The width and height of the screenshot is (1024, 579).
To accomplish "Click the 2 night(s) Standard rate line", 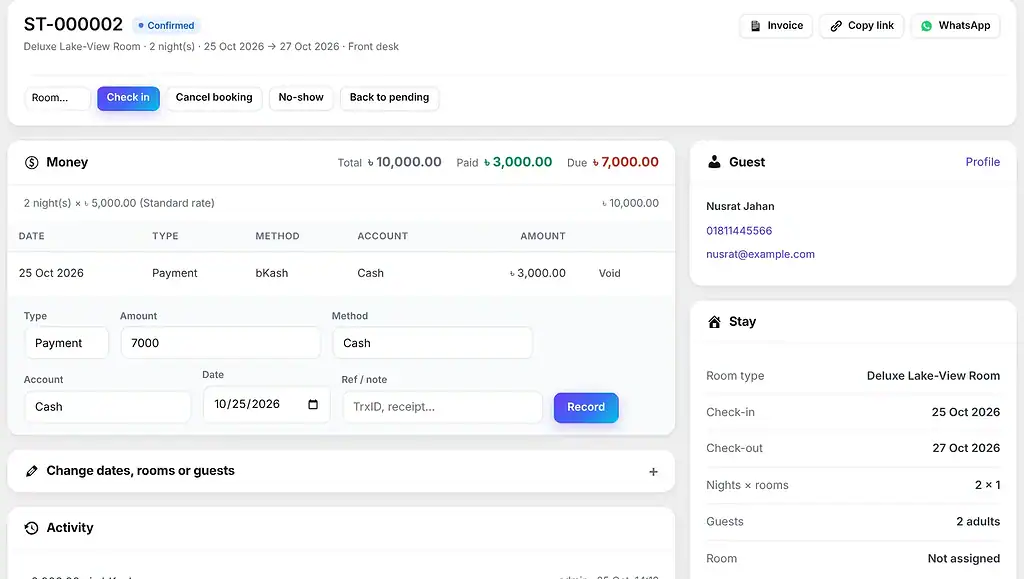I will point(119,203).
